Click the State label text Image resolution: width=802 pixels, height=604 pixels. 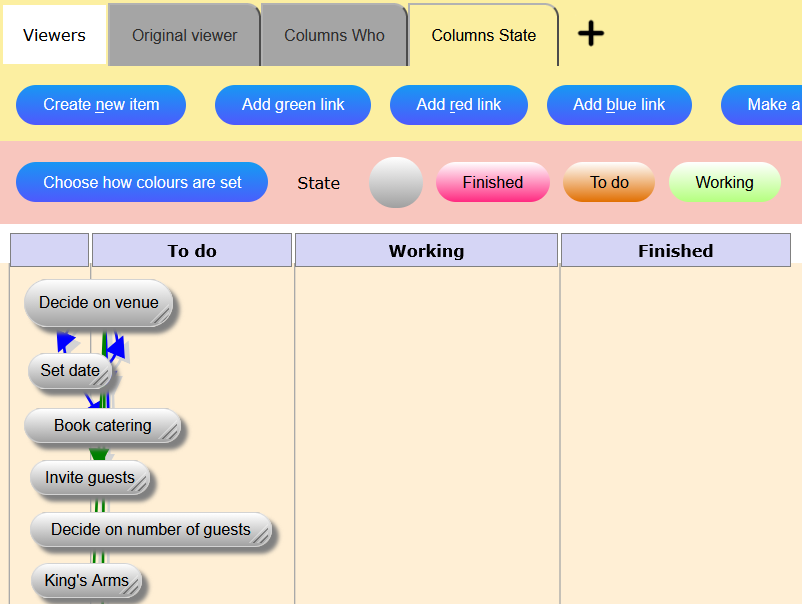click(318, 183)
